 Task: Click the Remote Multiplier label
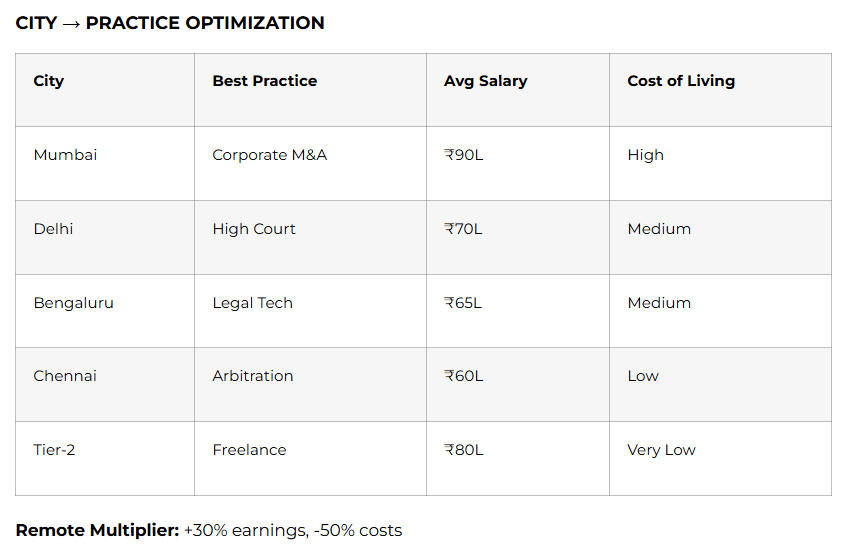click(97, 530)
